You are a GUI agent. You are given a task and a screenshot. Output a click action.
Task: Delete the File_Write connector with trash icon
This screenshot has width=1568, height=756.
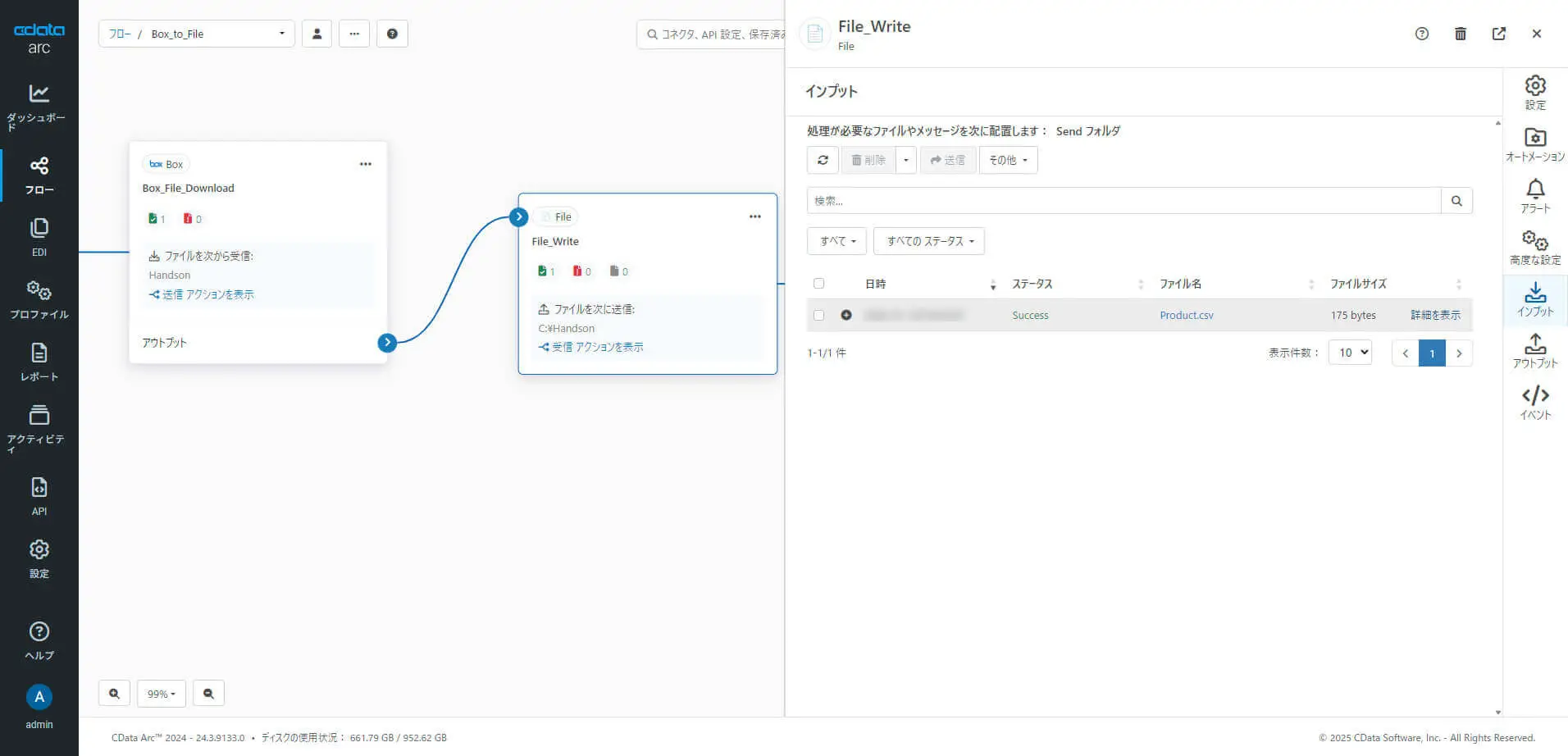point(1461,34)
